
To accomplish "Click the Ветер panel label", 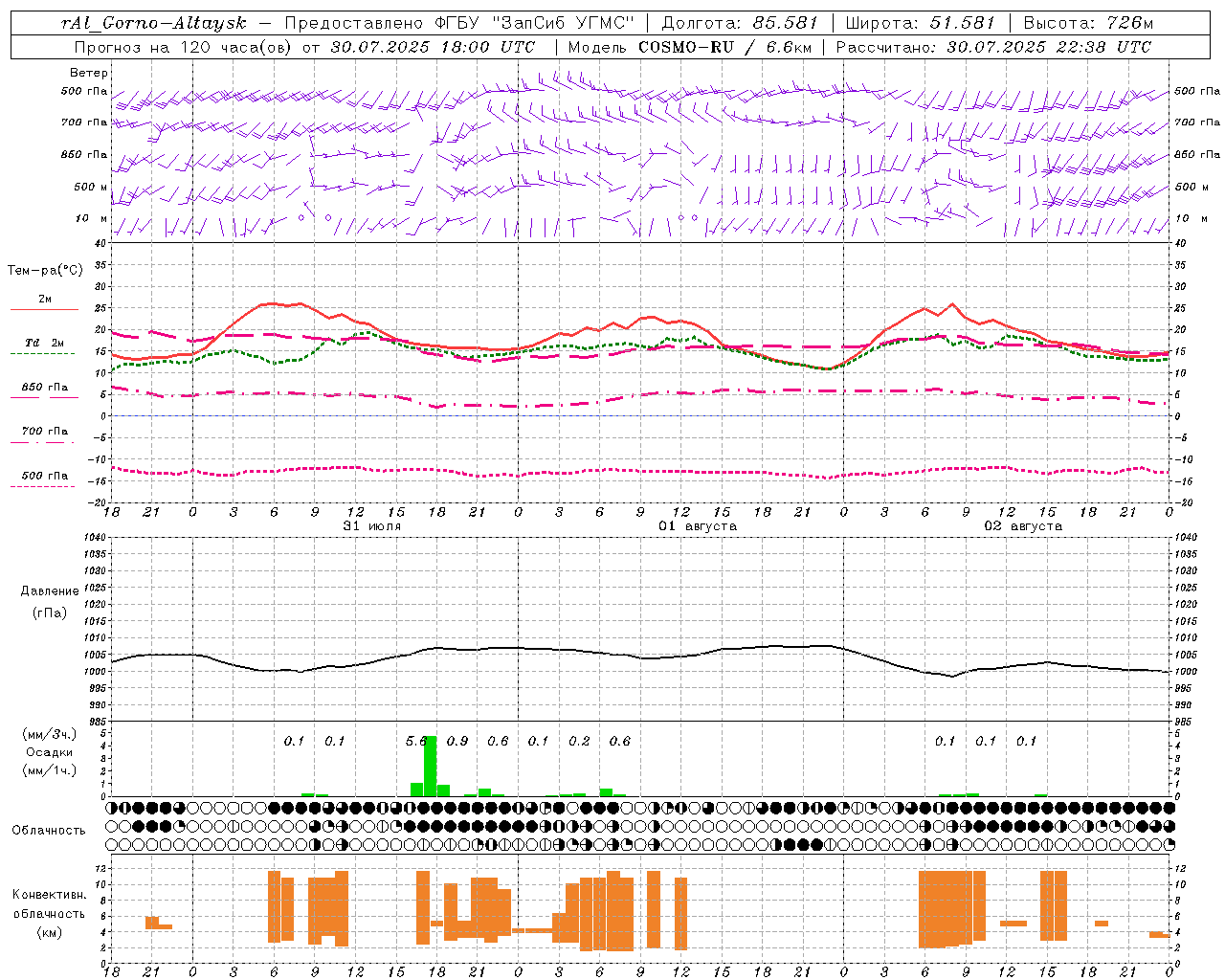I will pyautogui.click(x=89, y=73).
